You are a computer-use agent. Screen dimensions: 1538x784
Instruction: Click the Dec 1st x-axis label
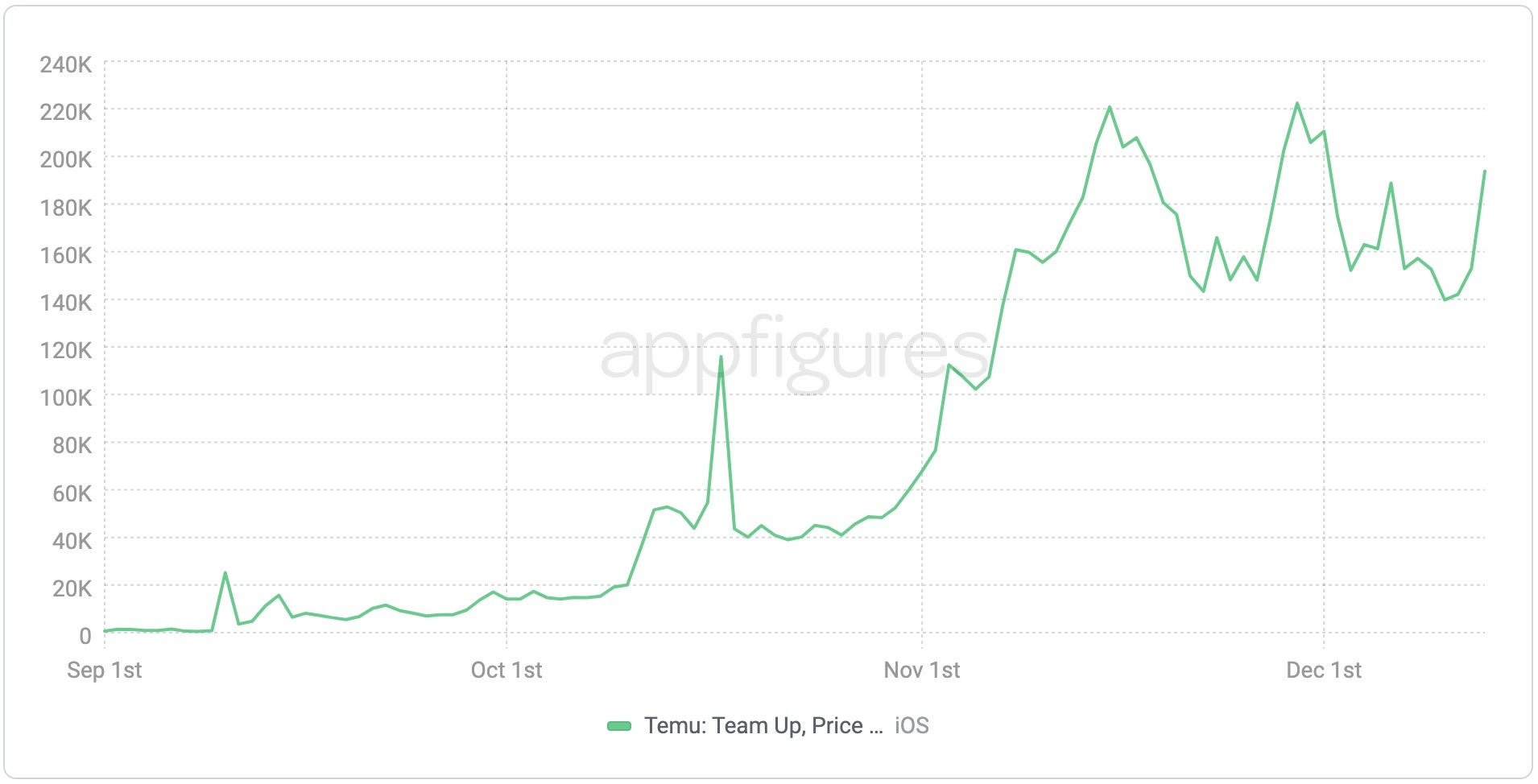pyautogui.click(x=1324, y=671)
